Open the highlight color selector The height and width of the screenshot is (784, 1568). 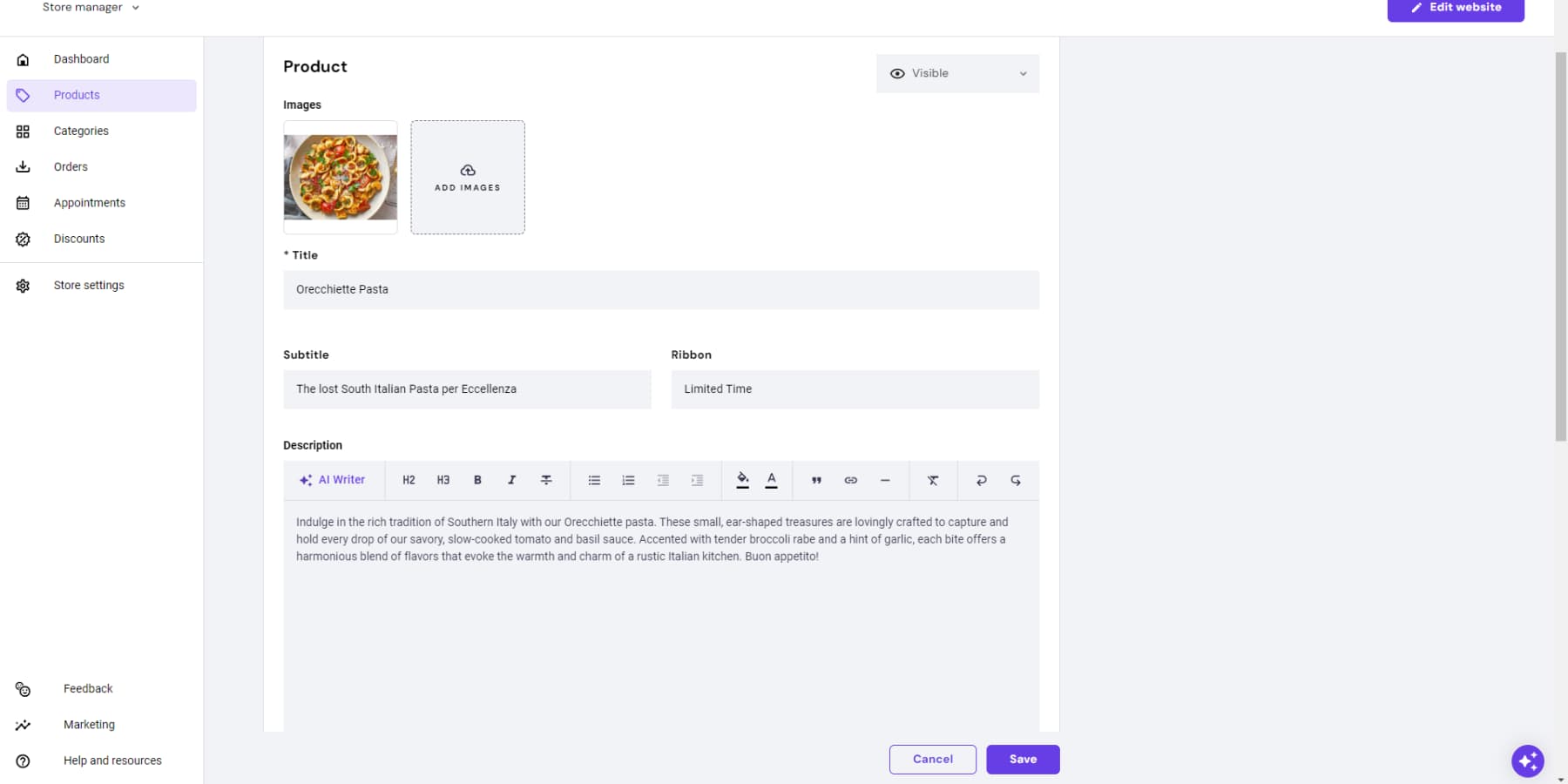point(742,480)
